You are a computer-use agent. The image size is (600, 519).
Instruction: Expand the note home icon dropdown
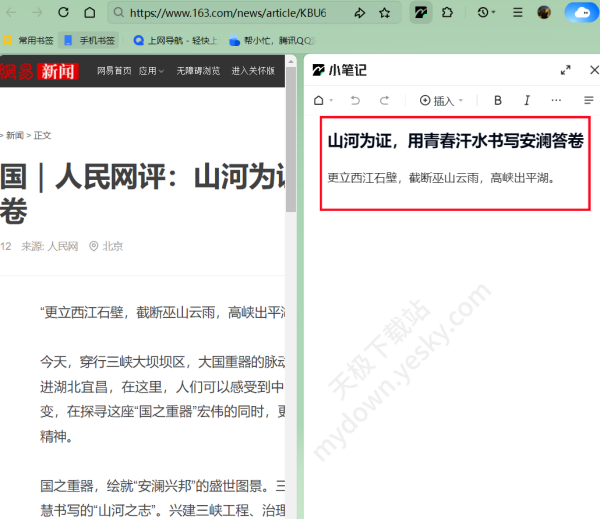tap(323, 100)
